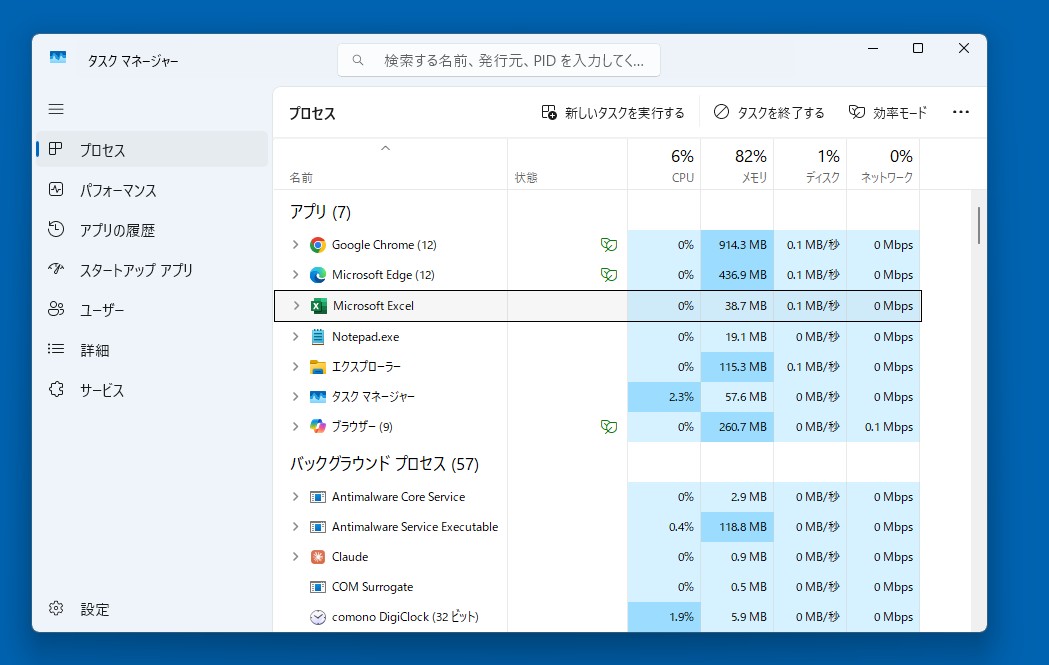This screenshot has height=665, width=1049.
Task: Sort by ネットワーク column header
Action: point(883,165)
